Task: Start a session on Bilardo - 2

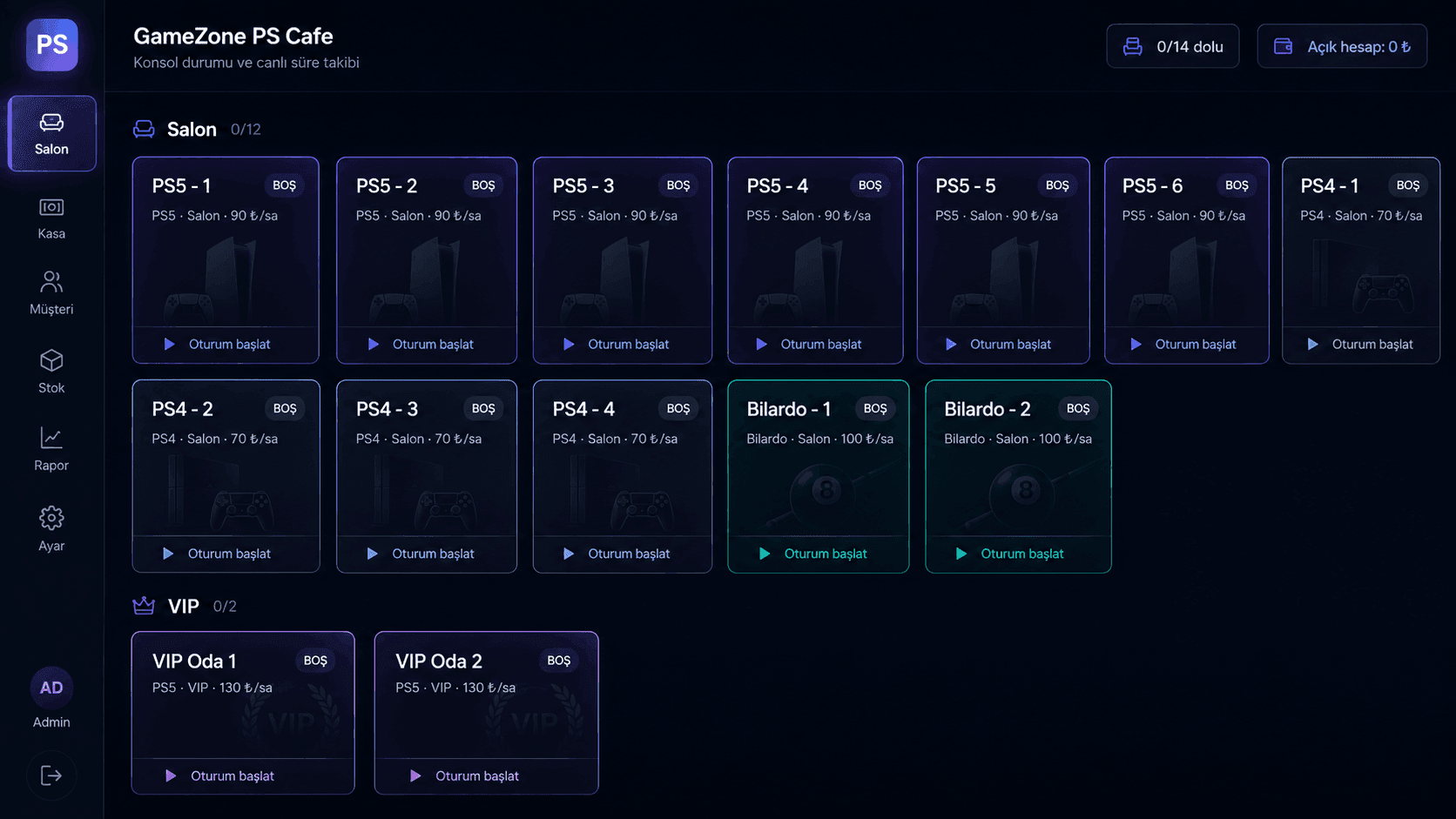Action: pyautogui.click(x=1018, y=554)
